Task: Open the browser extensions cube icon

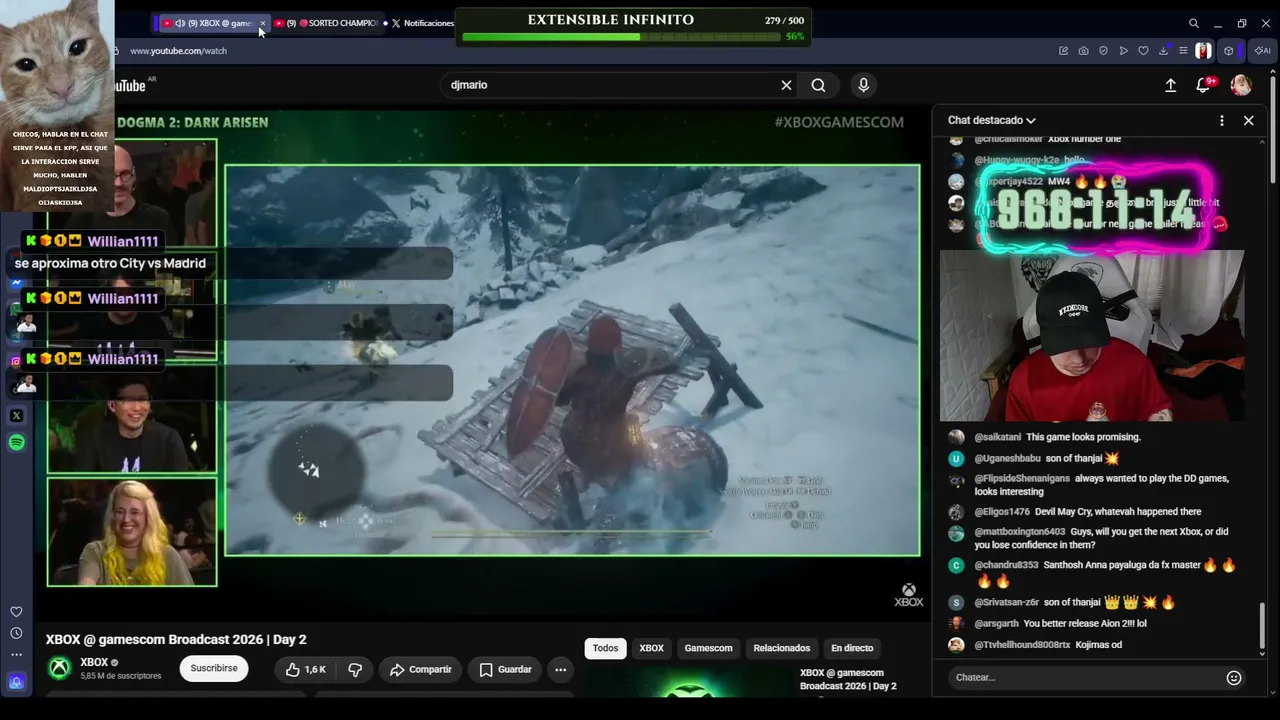Action: (1229, 51)
